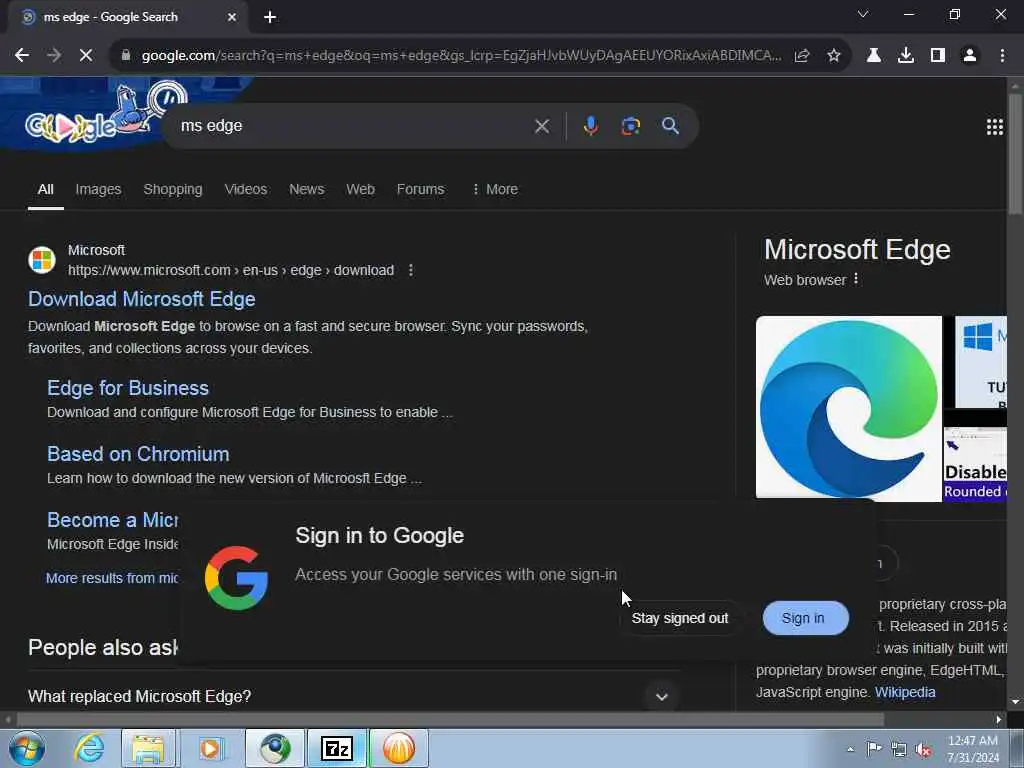Select the All results tab
Screen dimensions: 1024x768
pos(46,189)
